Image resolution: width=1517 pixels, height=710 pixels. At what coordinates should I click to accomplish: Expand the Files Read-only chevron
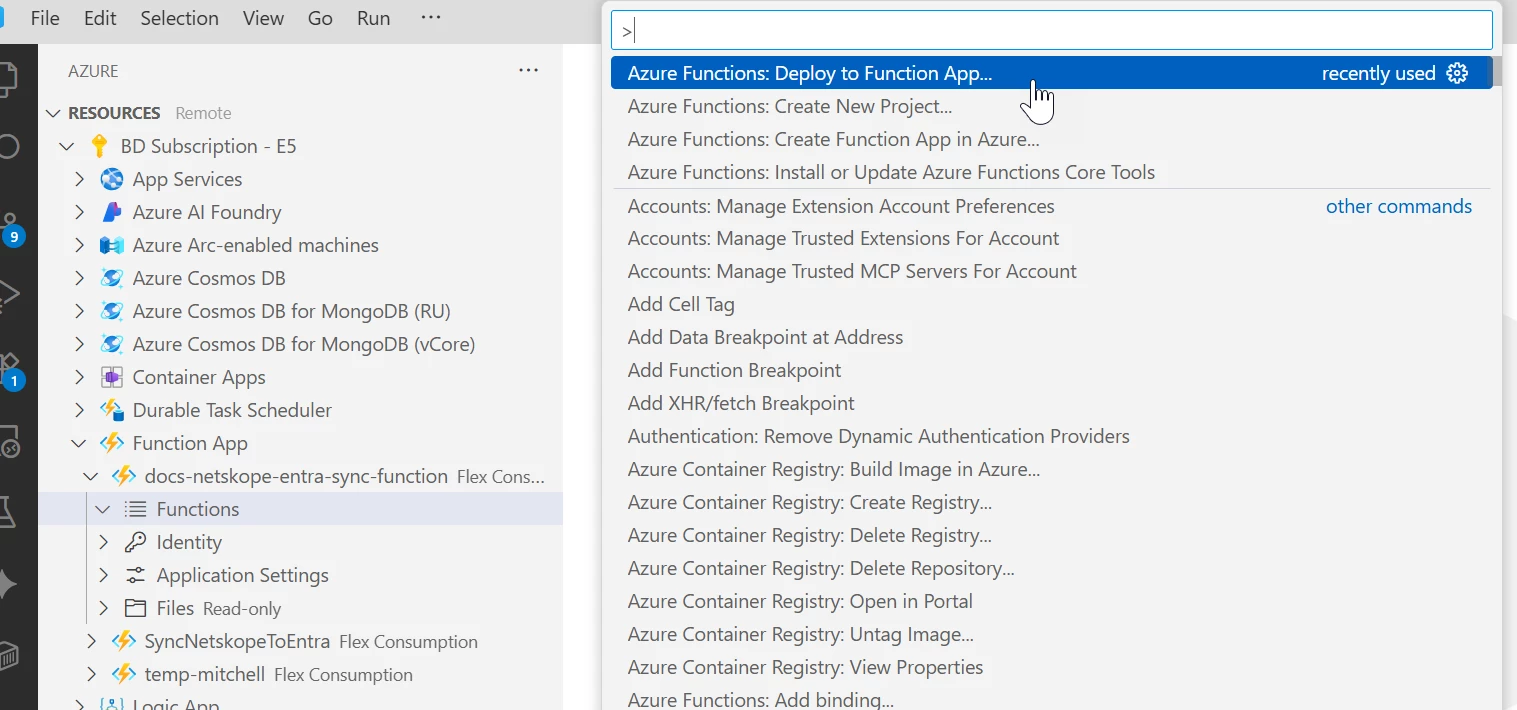[104, 608]
